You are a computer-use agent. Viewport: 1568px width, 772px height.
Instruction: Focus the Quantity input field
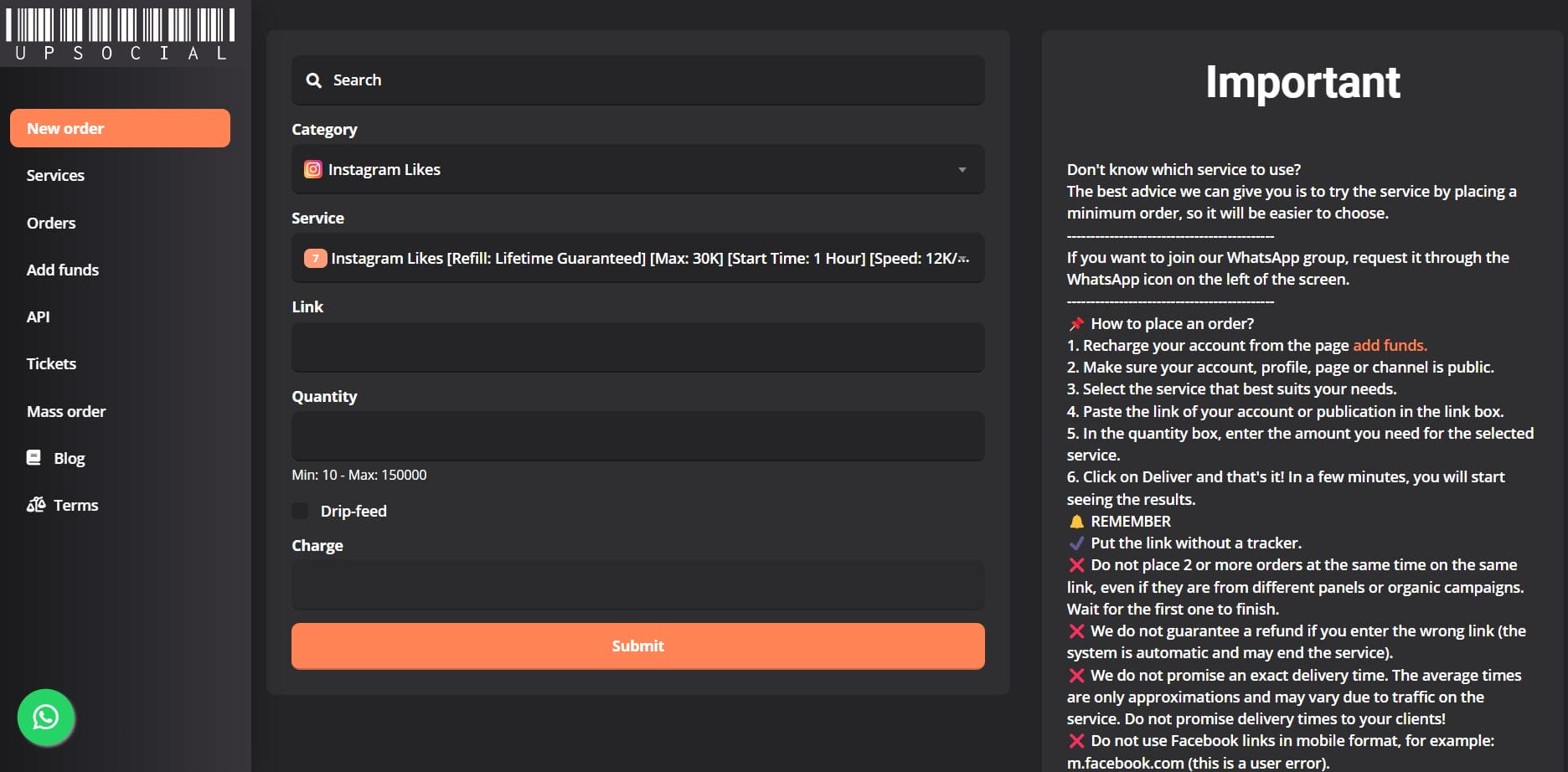[x=637, y=436]
